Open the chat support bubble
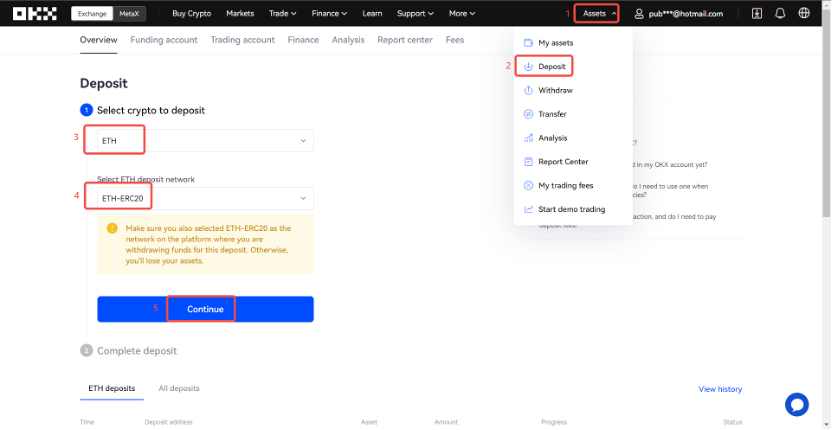832x430 pixels. [x=797, y=405]
